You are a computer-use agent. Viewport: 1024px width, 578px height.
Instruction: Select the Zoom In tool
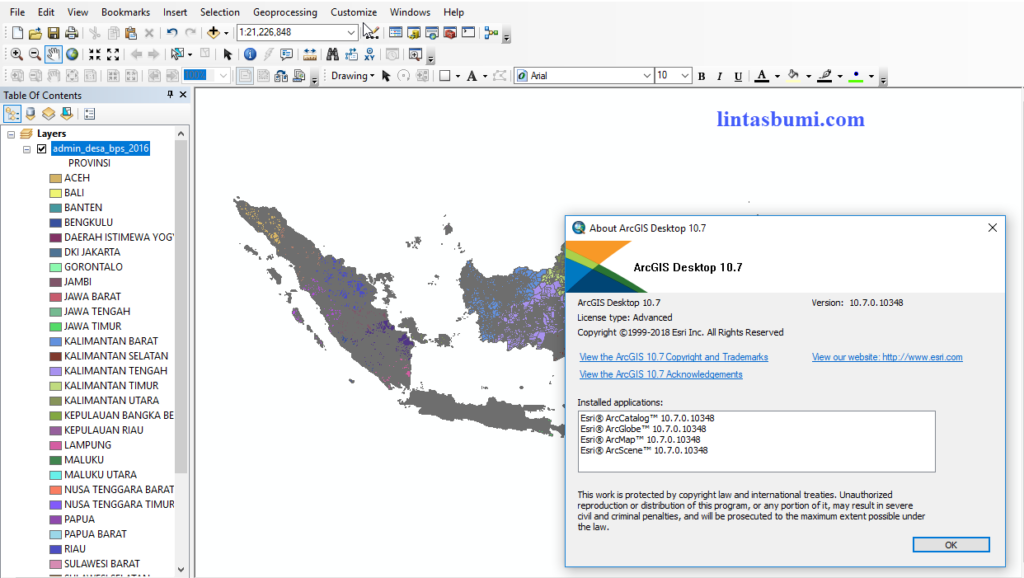pyautogui.click(x=16, y=53)
